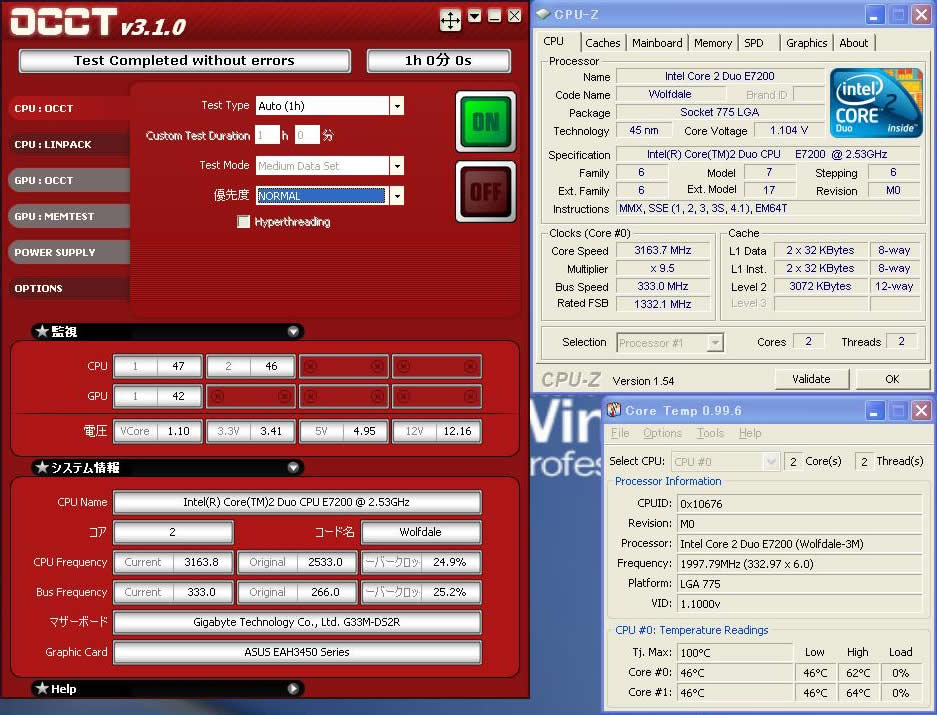Stop the test with the red OFF button
937x715 pixels.
pos(485,192)
